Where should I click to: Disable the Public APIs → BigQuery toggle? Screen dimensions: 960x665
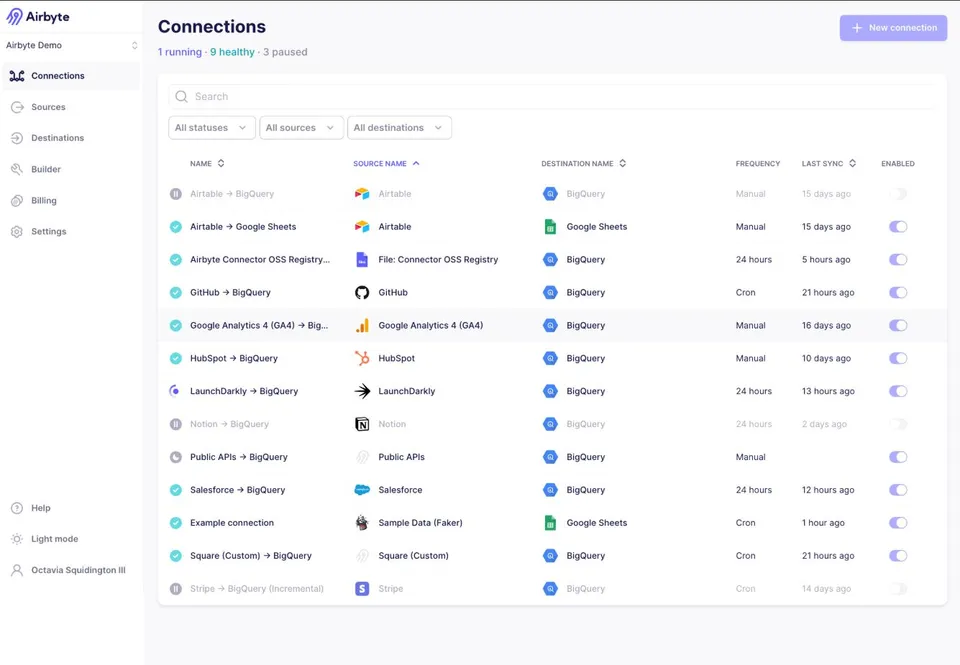click(898, 457)
